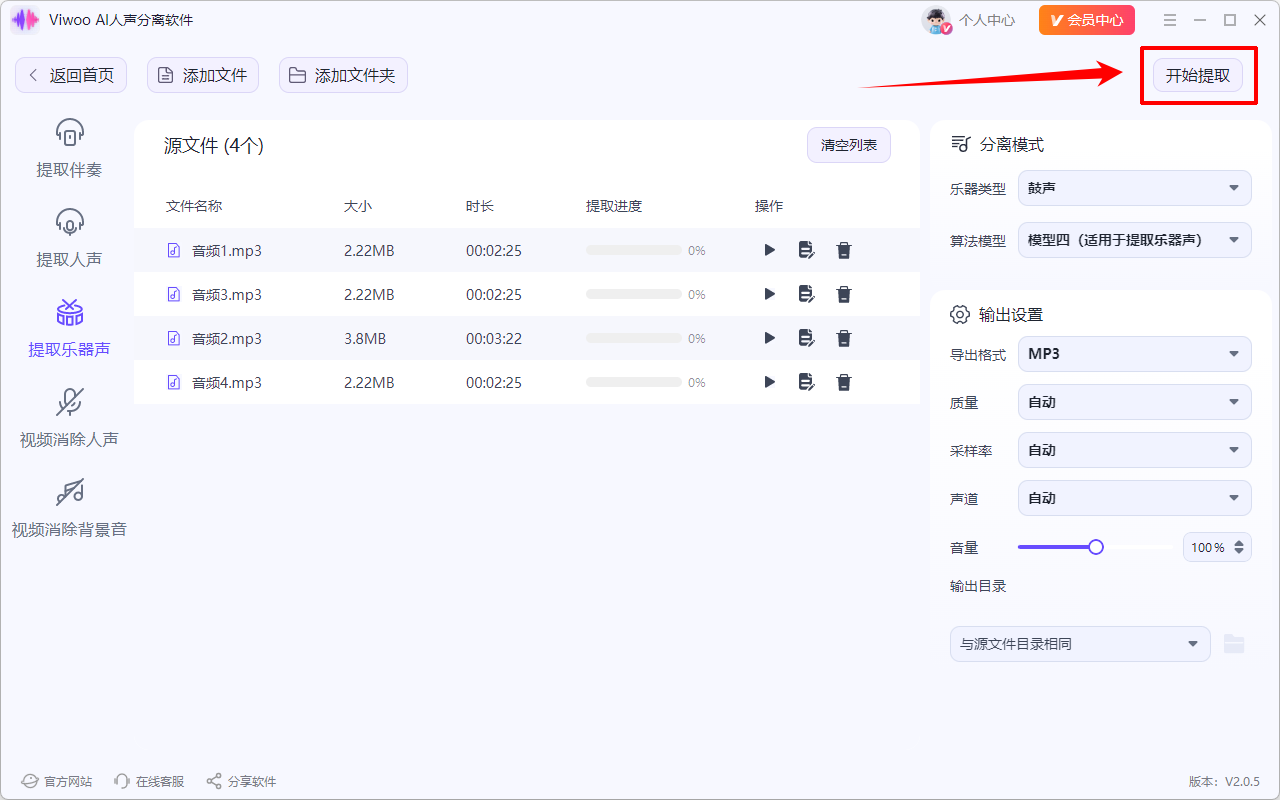Delete 音频3.mp3 from the list
The width and height of the screenshot is (1280, 800).
(x=844, y=294)
